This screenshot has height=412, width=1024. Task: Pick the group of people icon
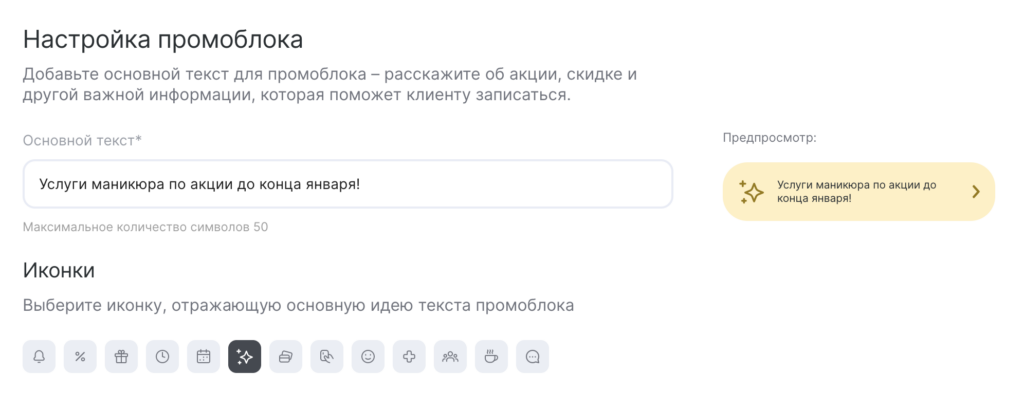[450, 357]
